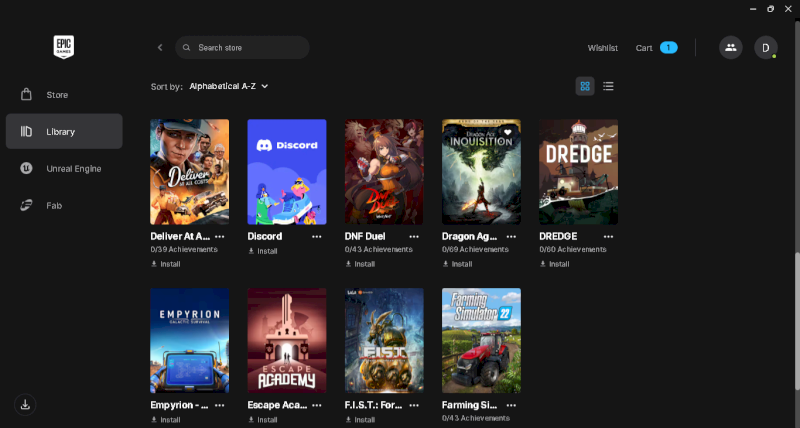Open the DREDGE cover art

click(x=579, y=172)
